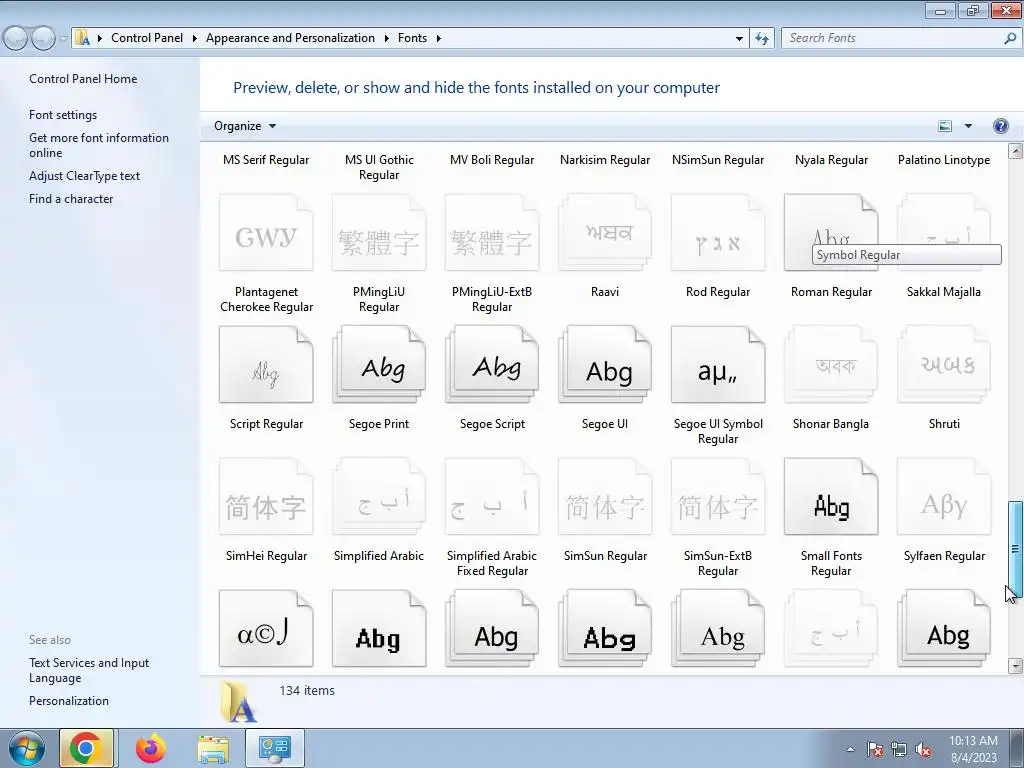
Task: Click the scrollbar up arrow
Action: pyautogui.click(x=1015, y=152)
